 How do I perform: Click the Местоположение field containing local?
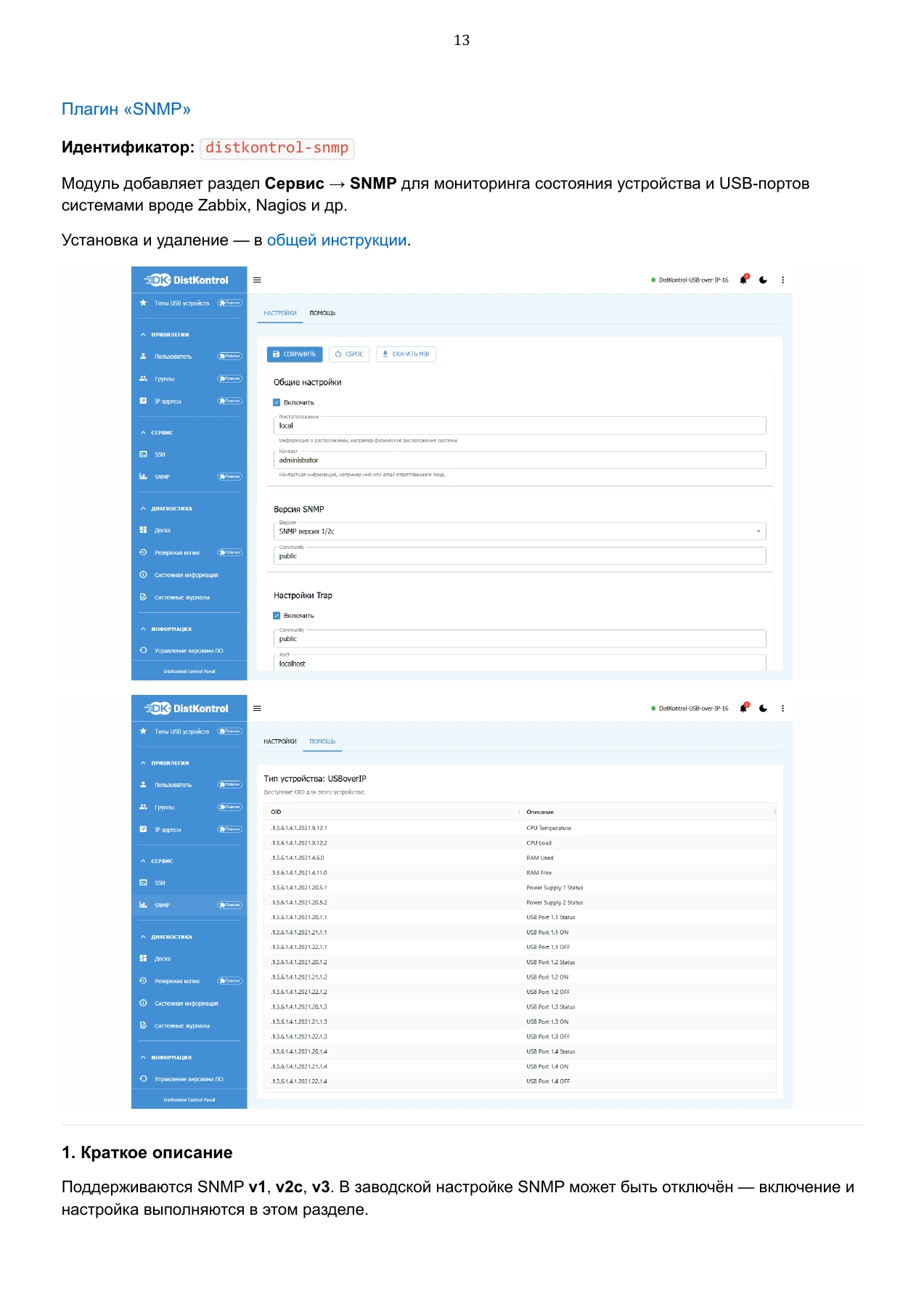[x=520, y=426]
